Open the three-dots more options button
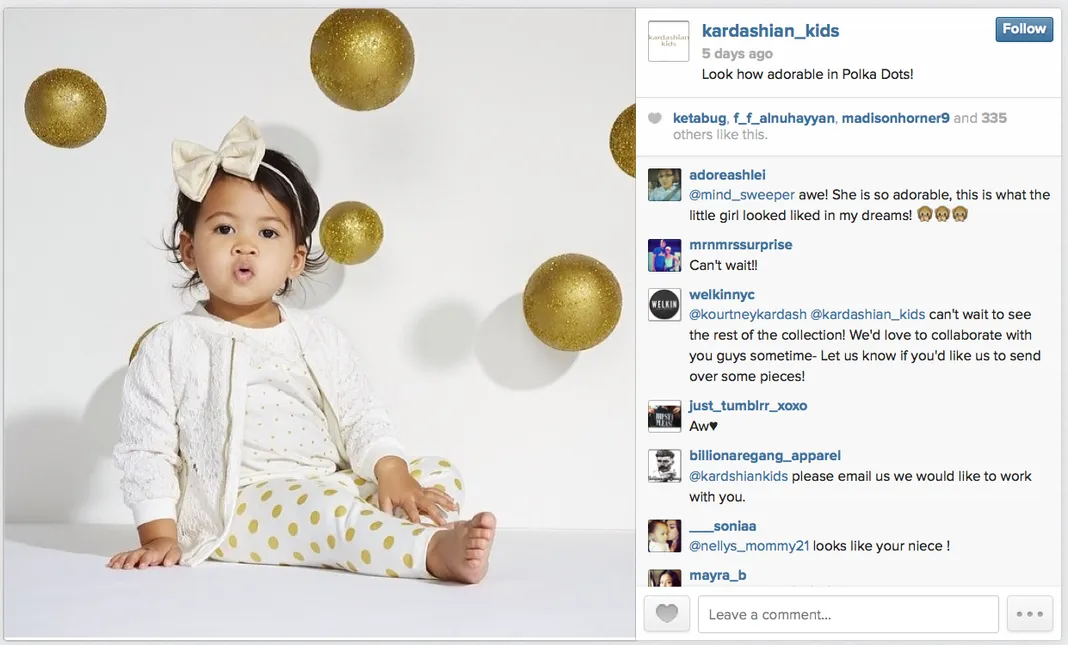Image resolution: width=1068 pixels, height=645 pixels. pyautogui.click(x=1030, y=614)
